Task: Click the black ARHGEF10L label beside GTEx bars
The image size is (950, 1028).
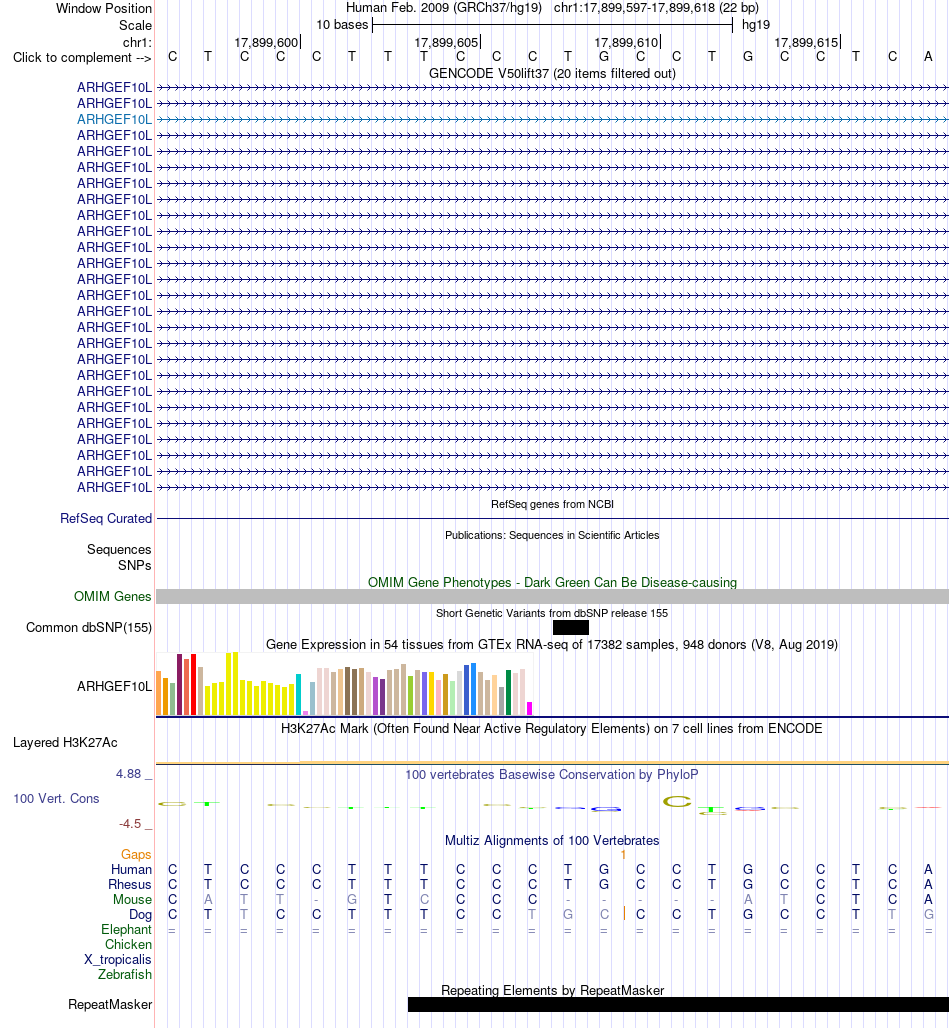Action: [114, 686]
